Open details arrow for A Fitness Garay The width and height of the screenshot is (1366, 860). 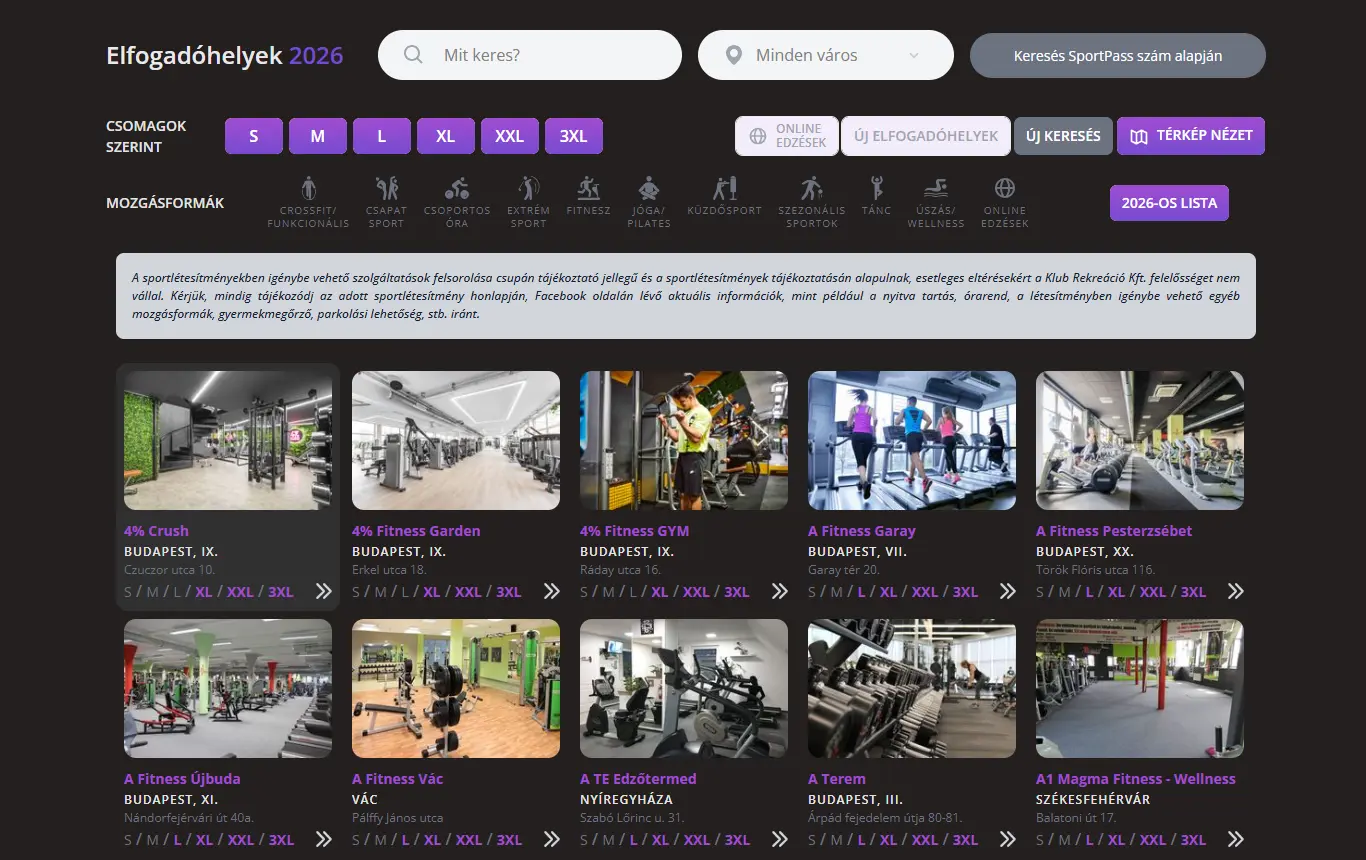[1007, 591]
